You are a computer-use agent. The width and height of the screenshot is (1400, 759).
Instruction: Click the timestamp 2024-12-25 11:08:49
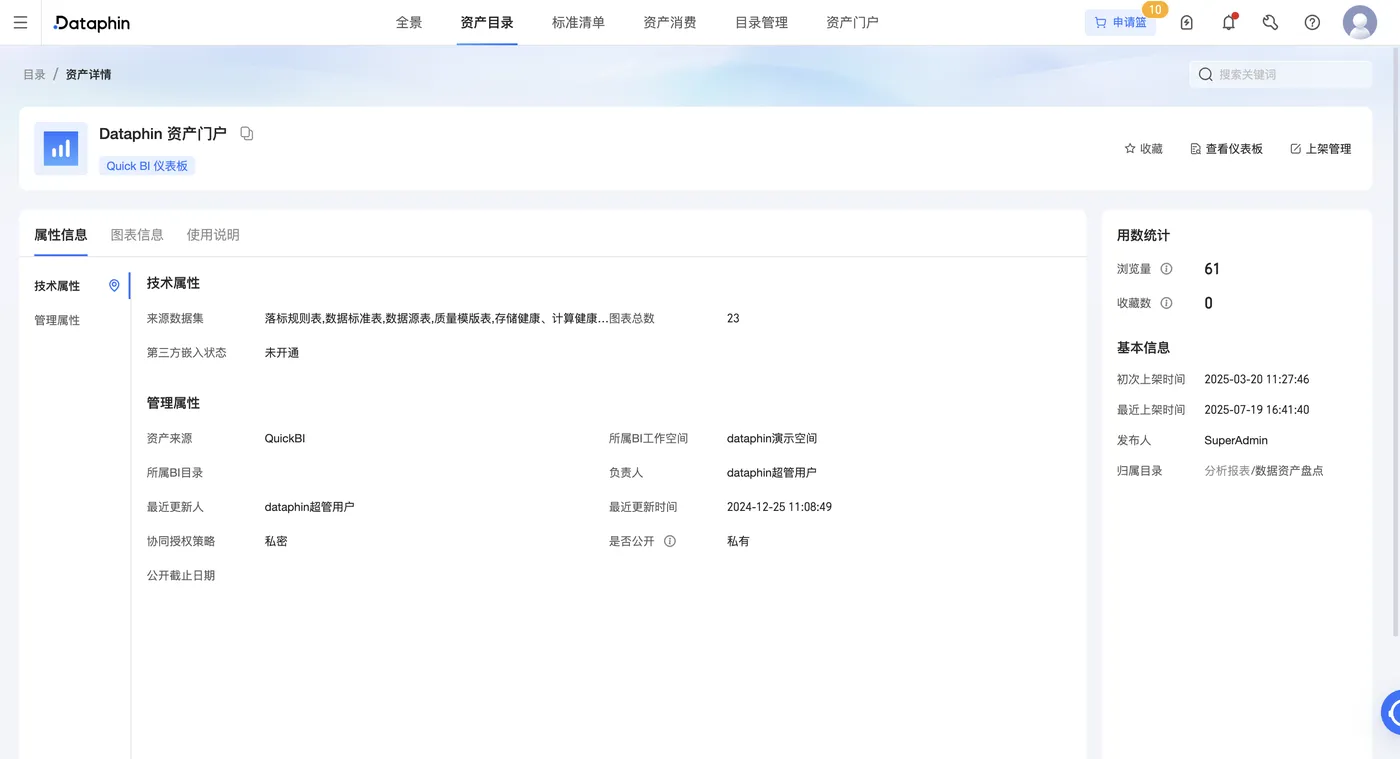point(779,507)
